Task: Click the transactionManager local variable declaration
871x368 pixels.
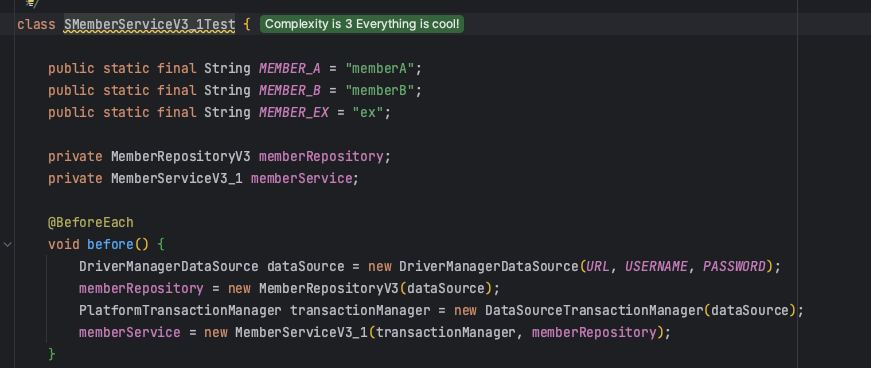Action: (360, 310)
